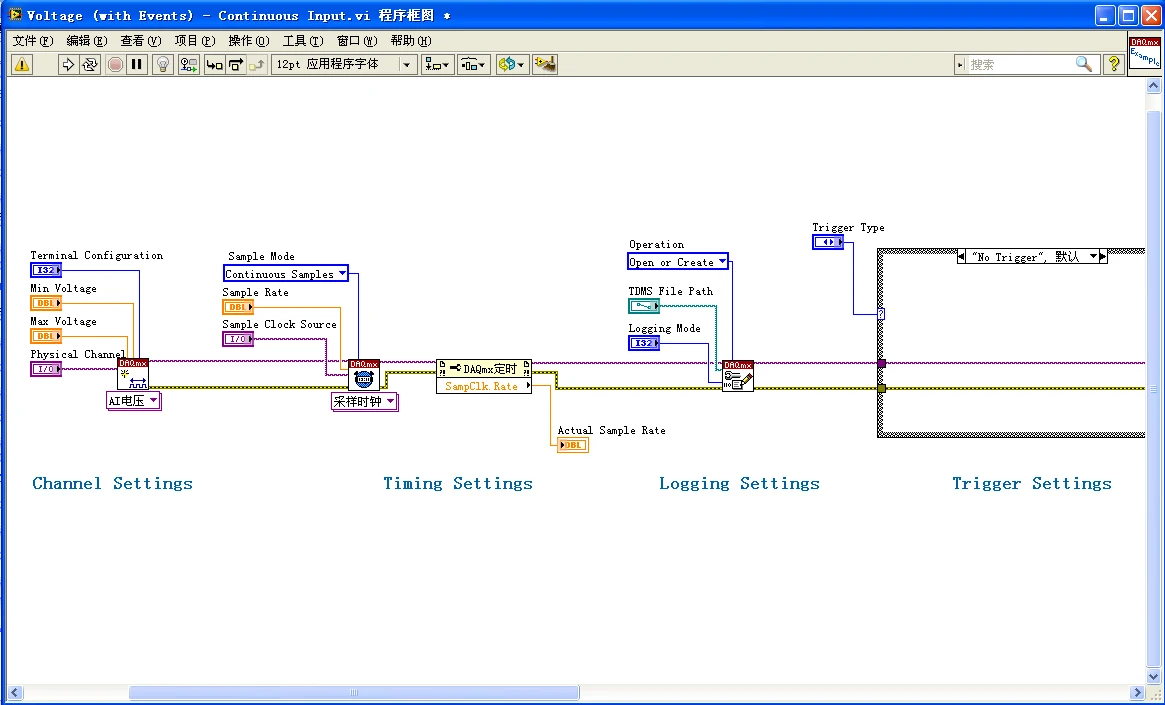
Task: Open the Align Objects dropdown
Action: 437,65
